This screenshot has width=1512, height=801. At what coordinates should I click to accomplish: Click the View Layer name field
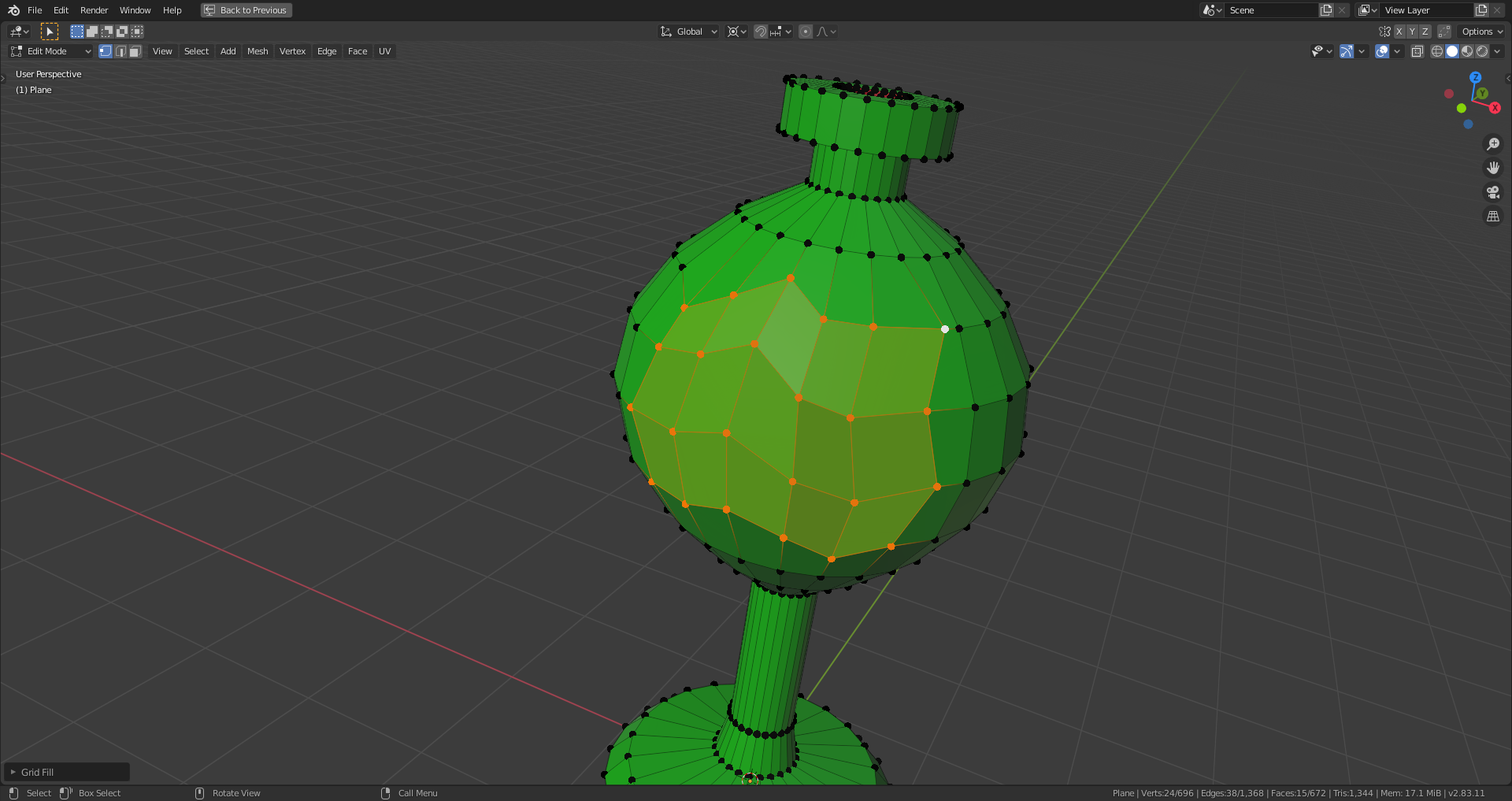tap(1425, 10)
